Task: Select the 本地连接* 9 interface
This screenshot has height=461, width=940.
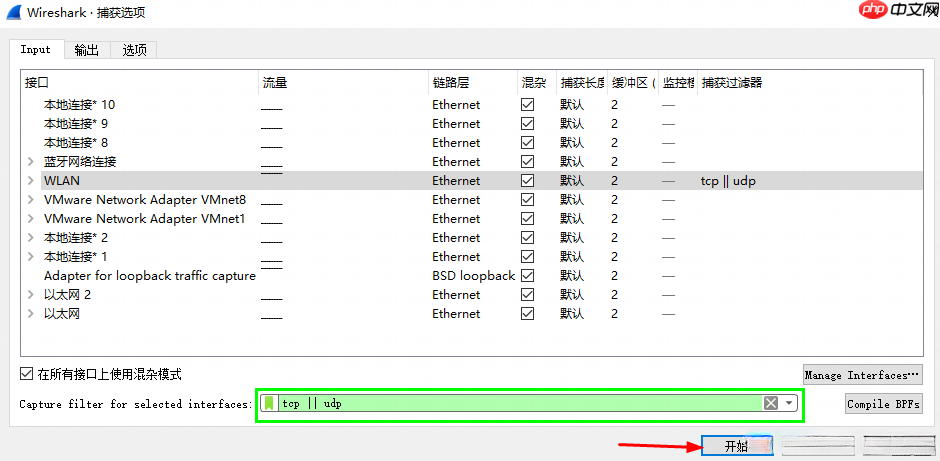Action: 76,123
